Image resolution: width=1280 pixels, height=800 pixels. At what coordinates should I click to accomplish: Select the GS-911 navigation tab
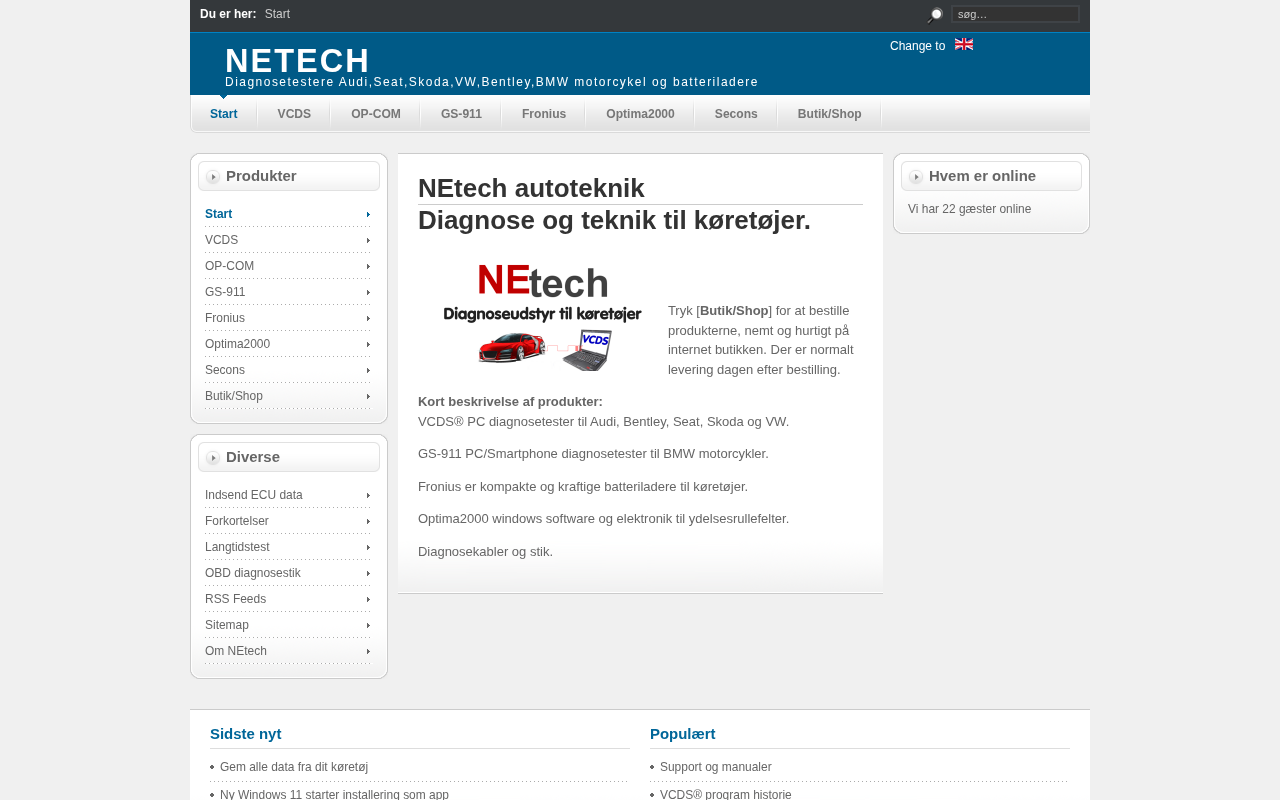click(x=461, y=114)
